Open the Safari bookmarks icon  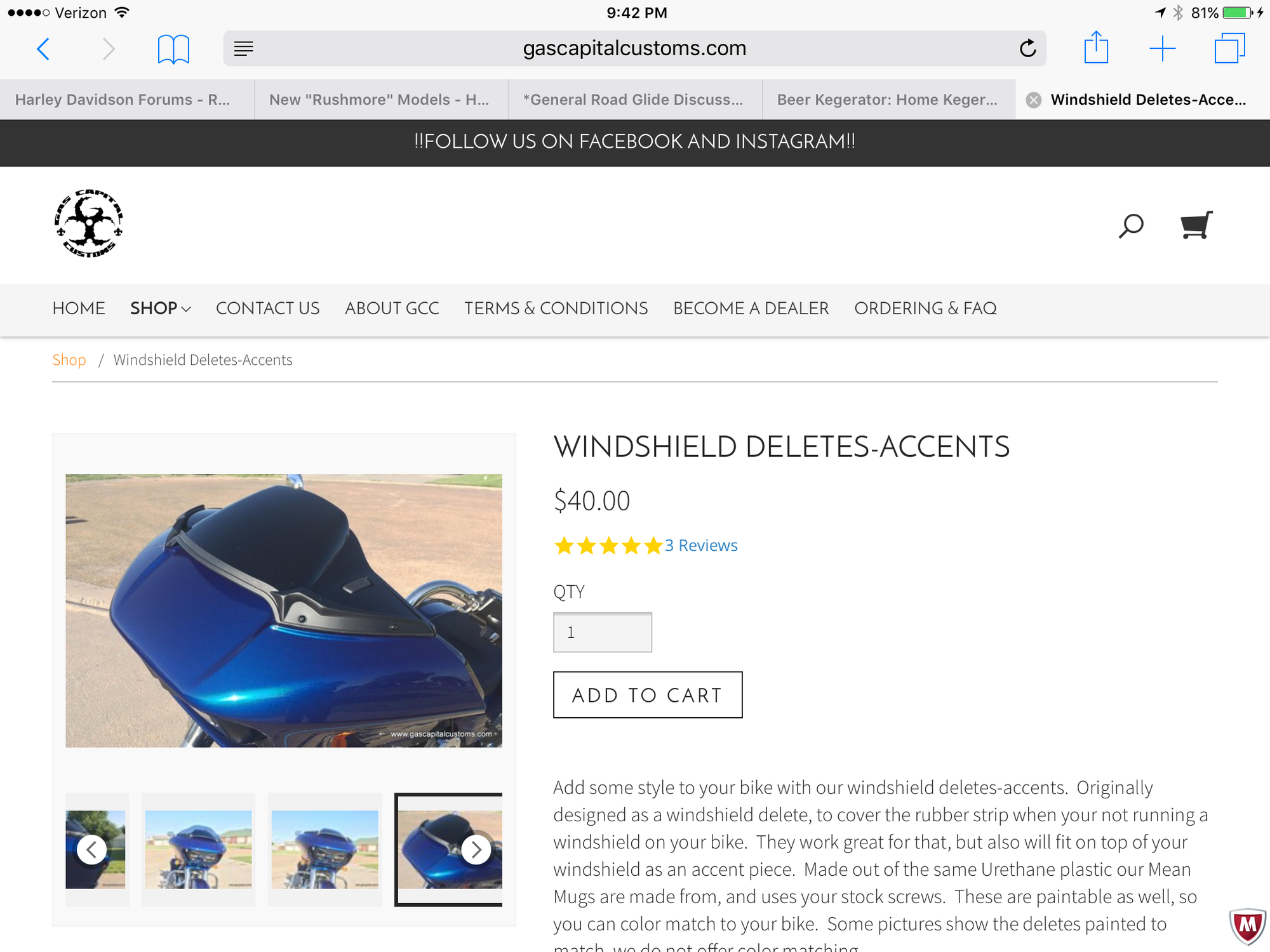point(173,49)
